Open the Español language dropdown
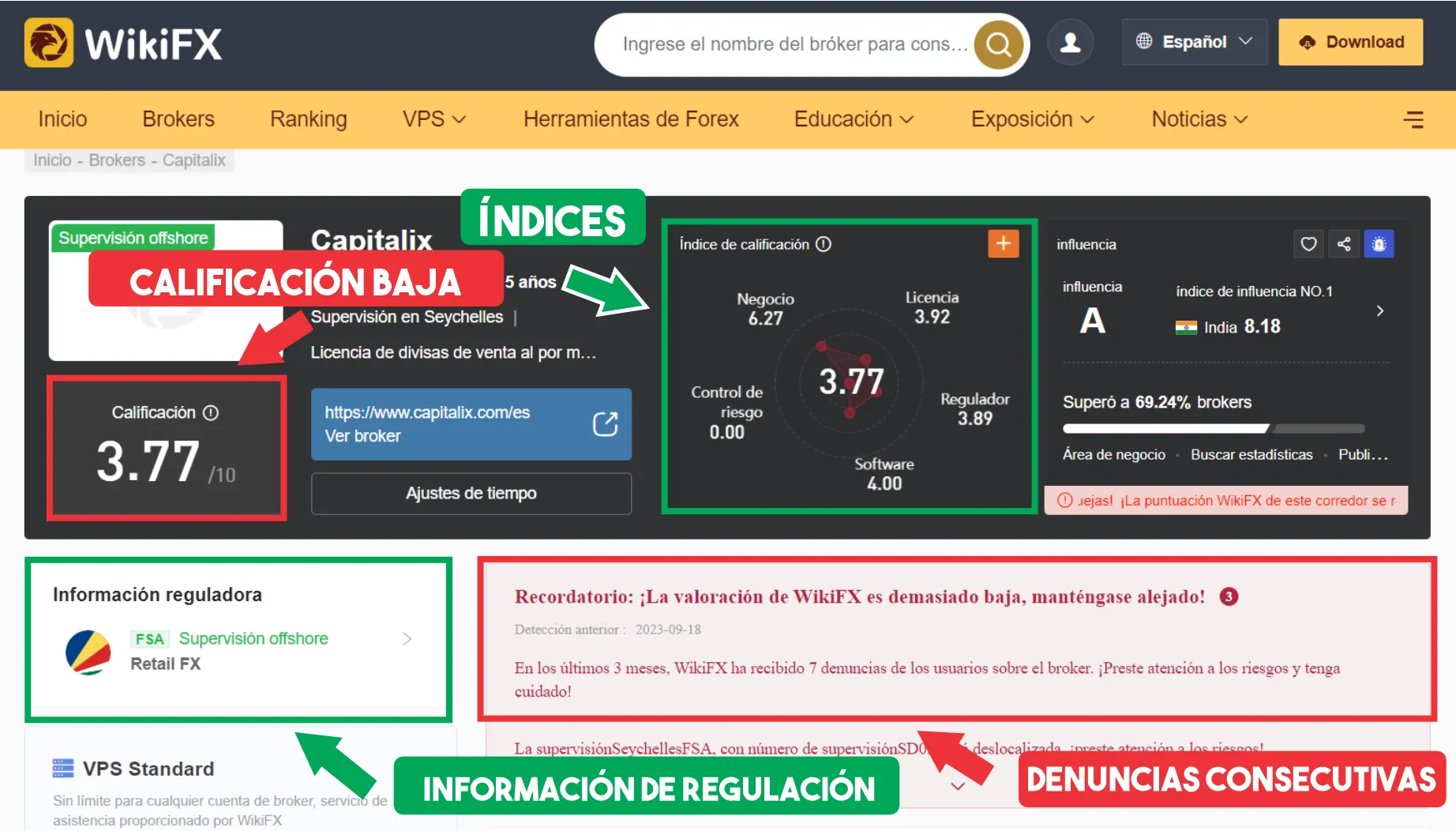Screen dimensions: 1456x831 coord(1195,42)
